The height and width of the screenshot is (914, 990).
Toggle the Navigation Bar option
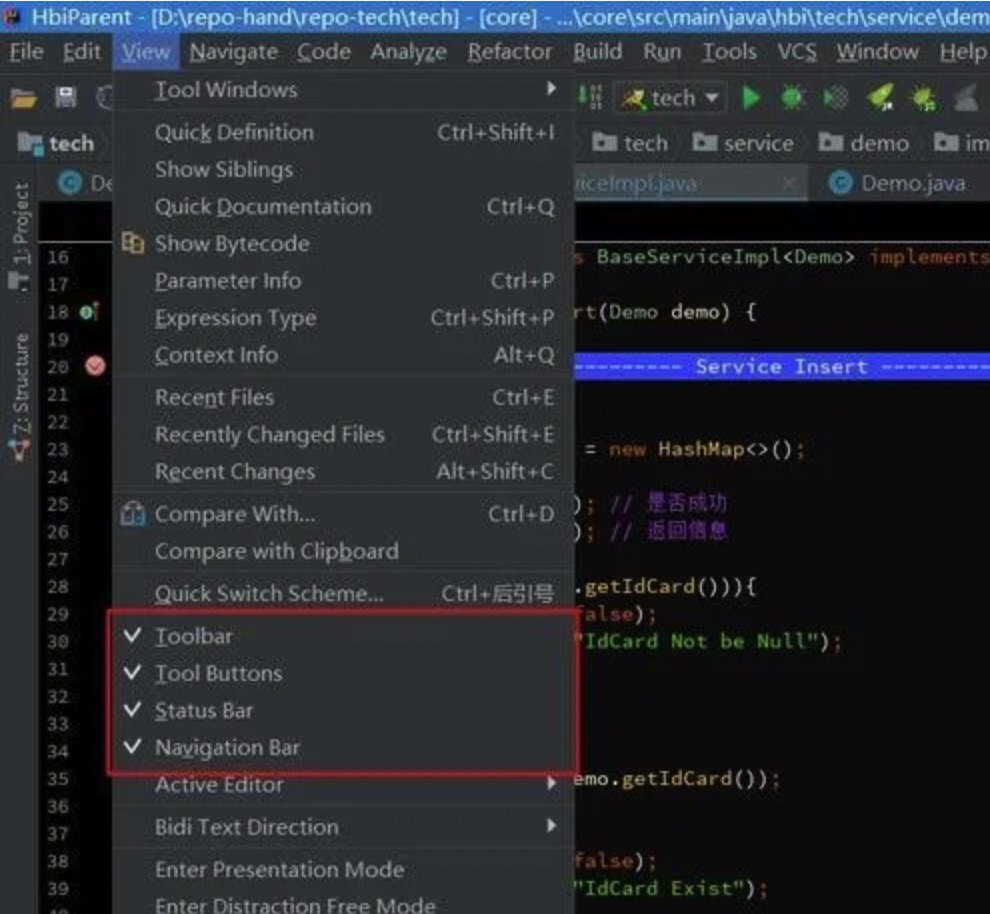[343, 748]
